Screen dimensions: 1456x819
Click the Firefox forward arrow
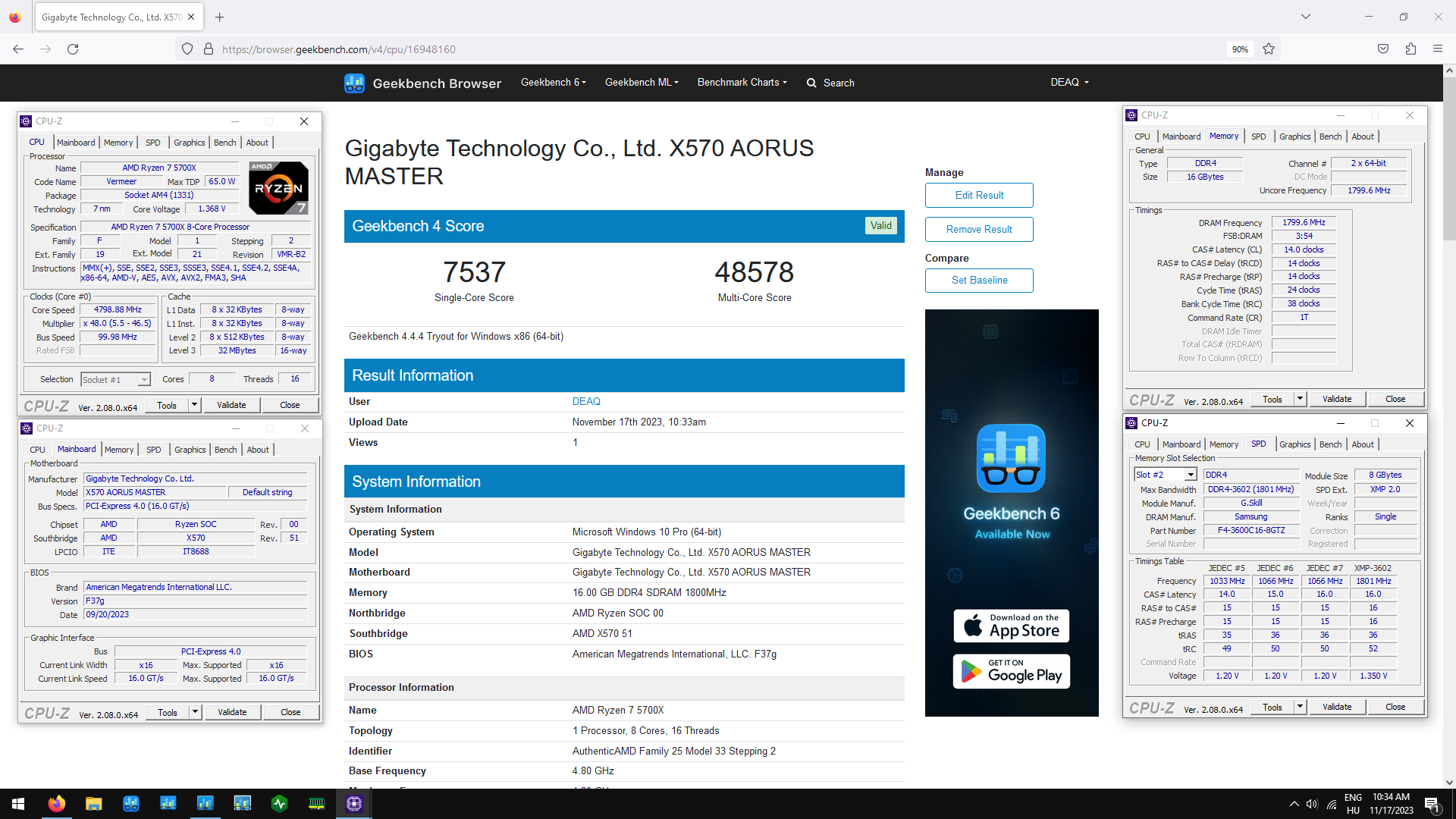[45, 49]
